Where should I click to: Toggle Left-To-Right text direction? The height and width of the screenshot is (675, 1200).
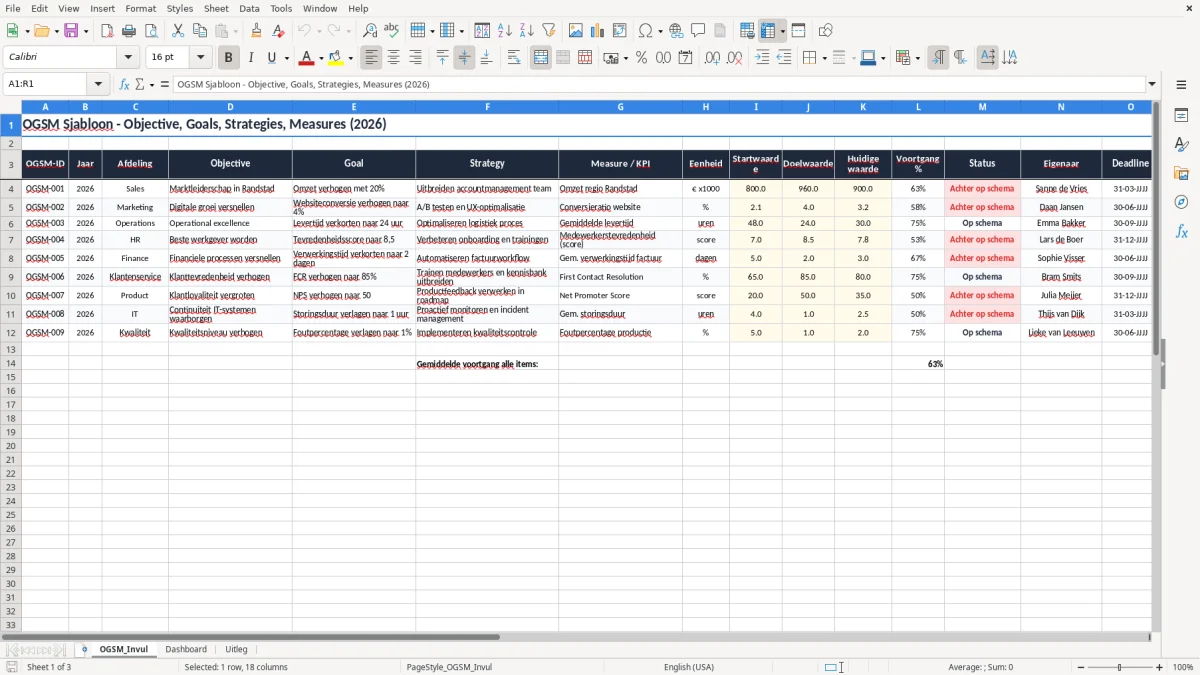[938, 58]
